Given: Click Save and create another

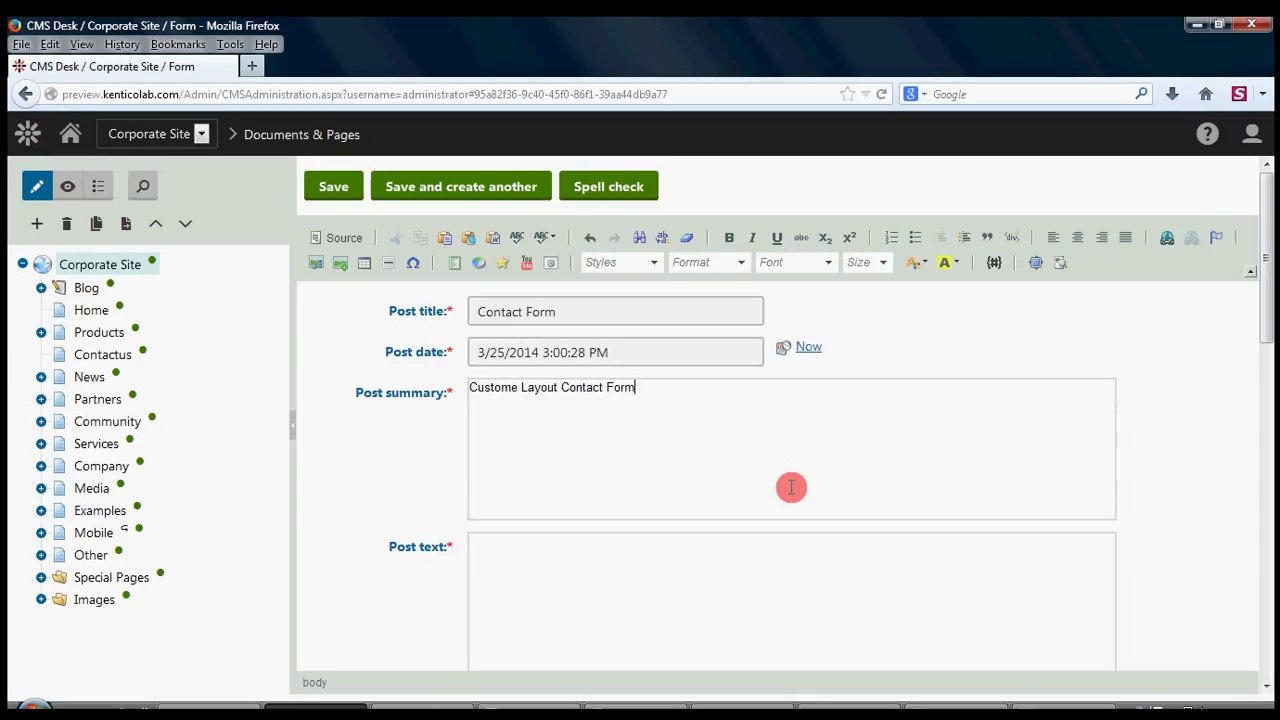Looking at the screenshot, I should [461, 187].
